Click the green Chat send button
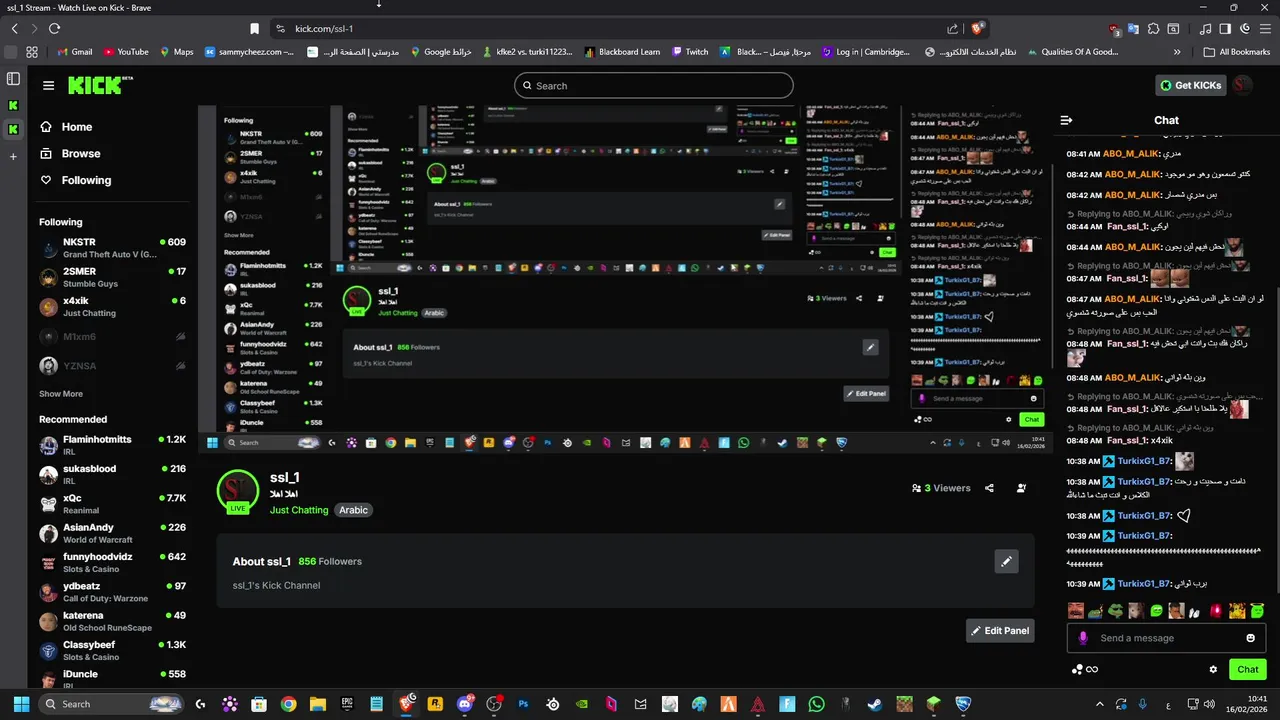The height and width of the screenshot is (720, 1280). pyautogui.click(x=1247, y=670)
